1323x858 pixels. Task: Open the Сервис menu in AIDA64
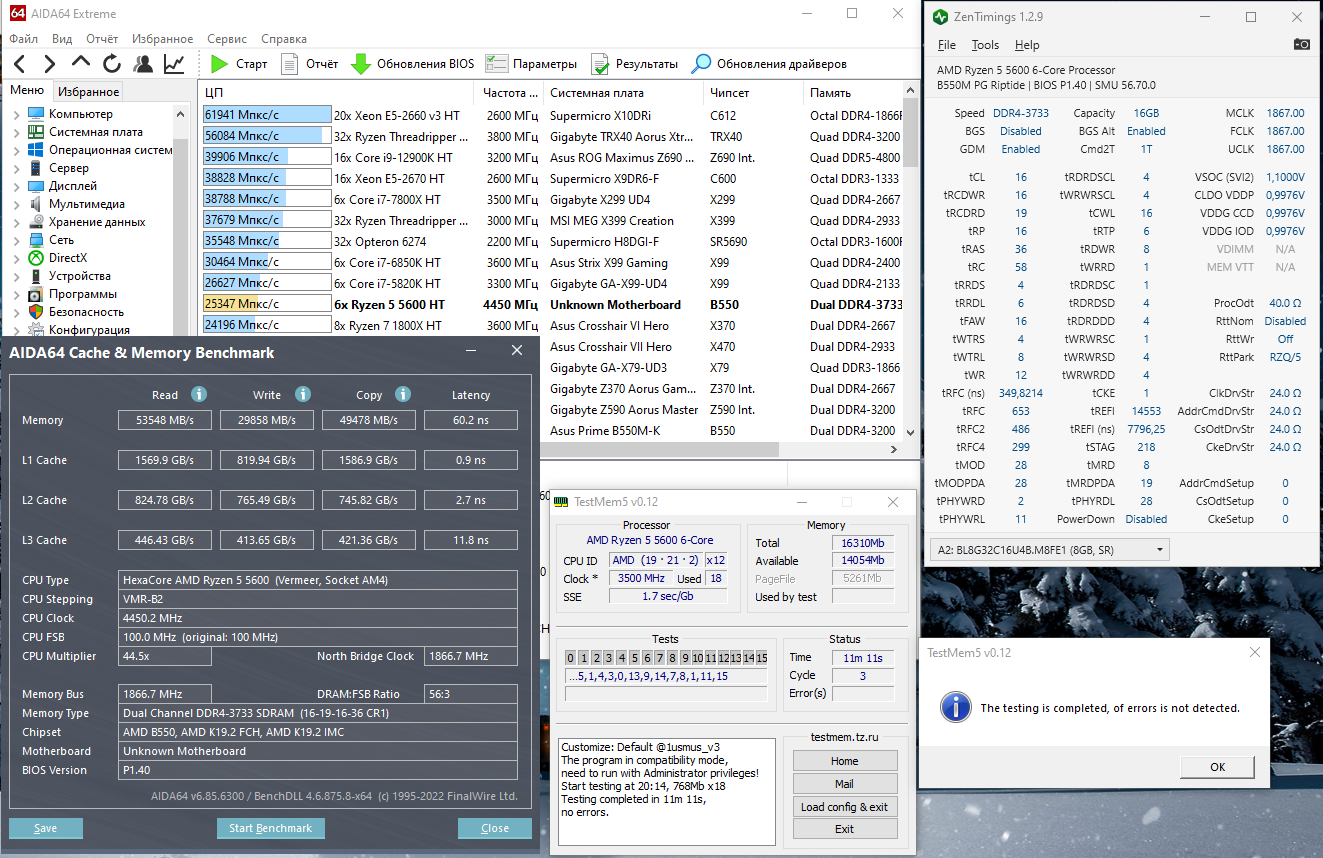(x=227, y=39)
